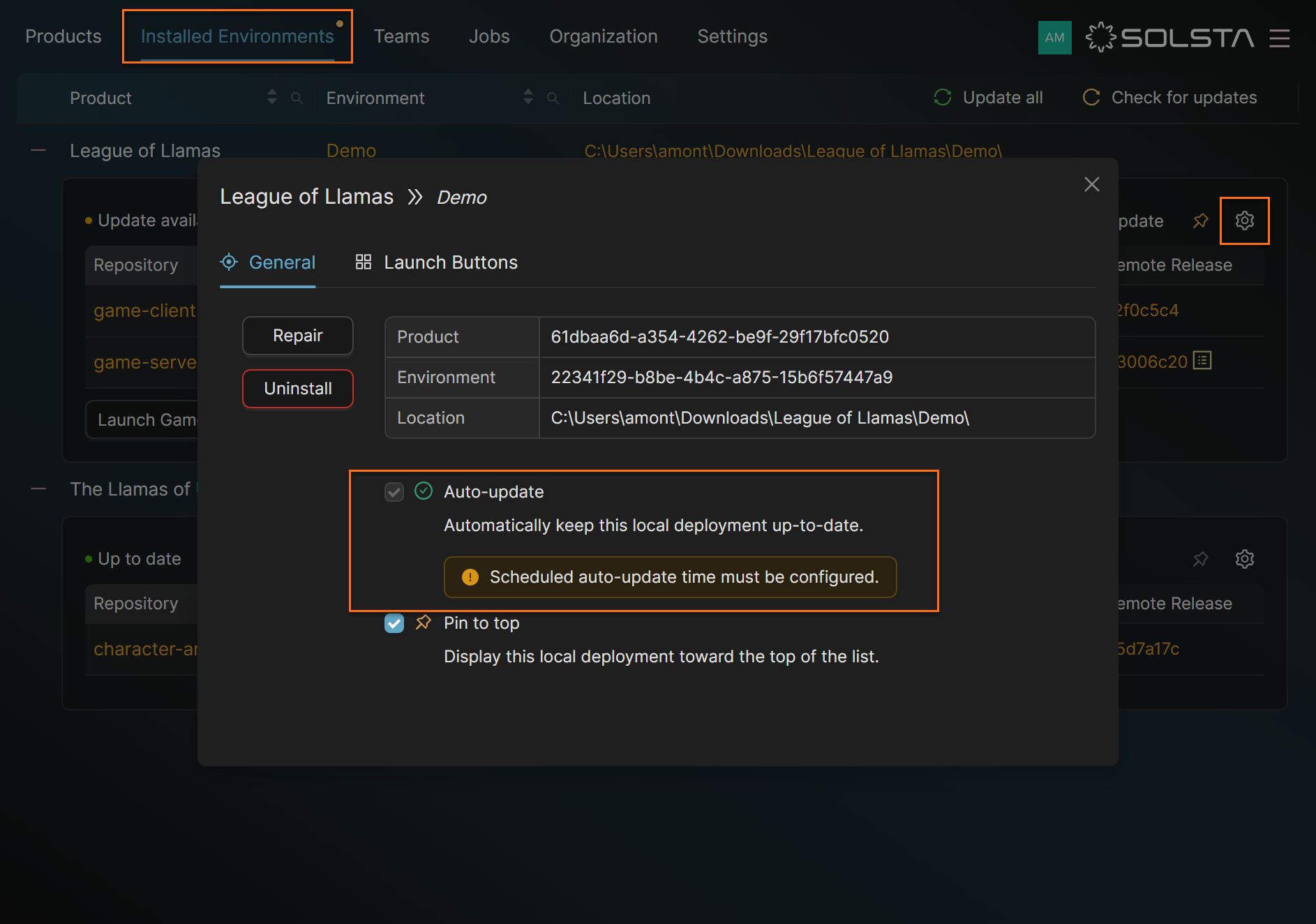Click the AM user avatar

1054,38
